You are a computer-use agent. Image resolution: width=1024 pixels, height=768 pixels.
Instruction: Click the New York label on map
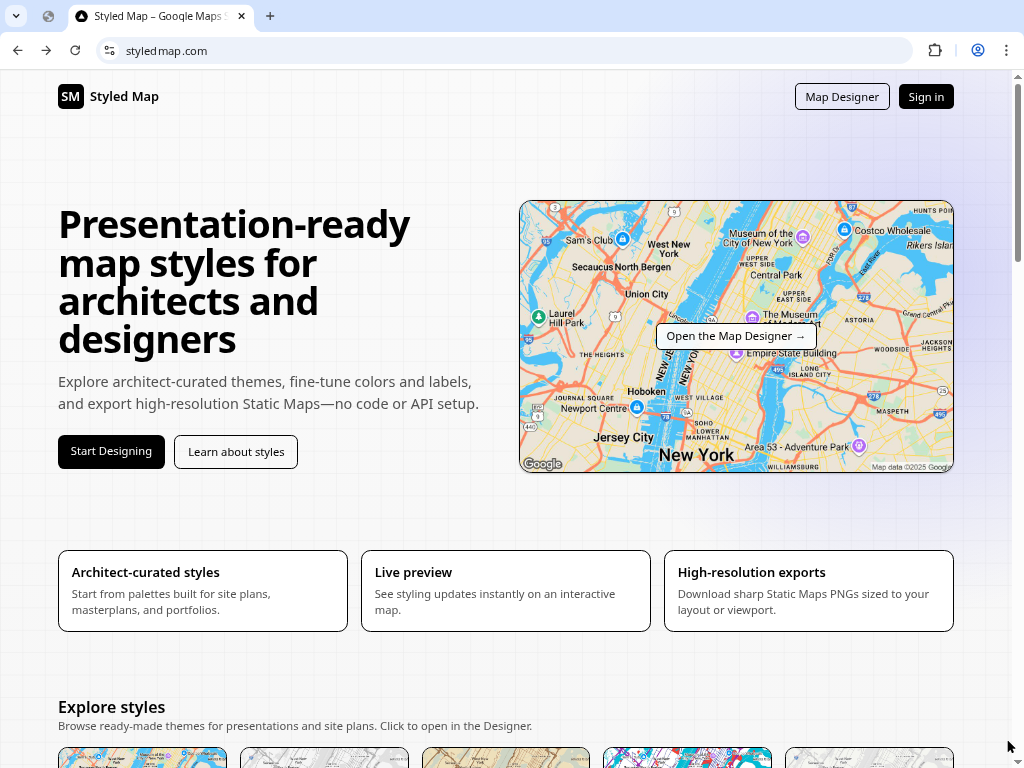tap(696, 455)
